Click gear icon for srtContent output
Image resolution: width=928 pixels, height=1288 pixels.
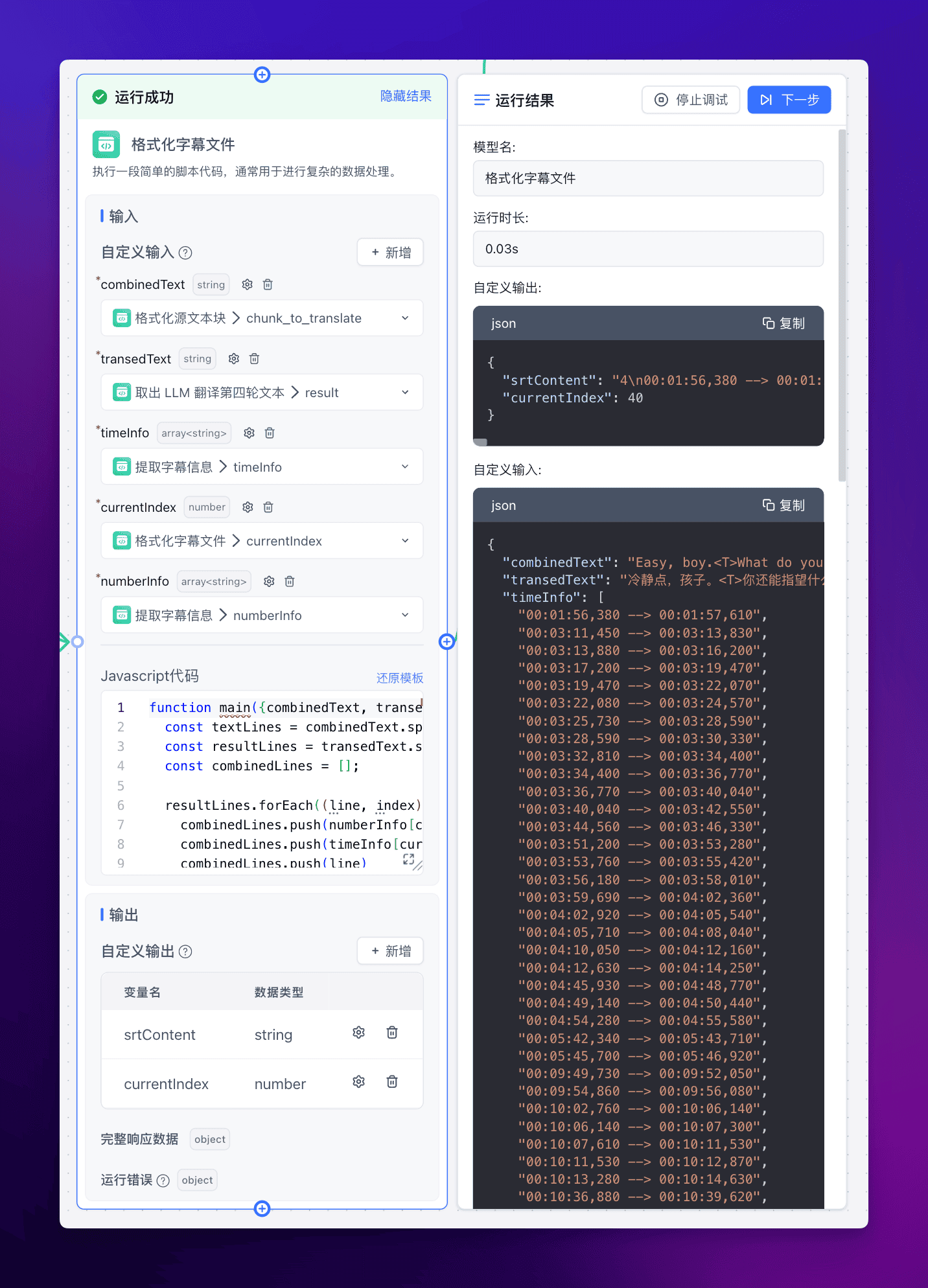(358, 1033)
